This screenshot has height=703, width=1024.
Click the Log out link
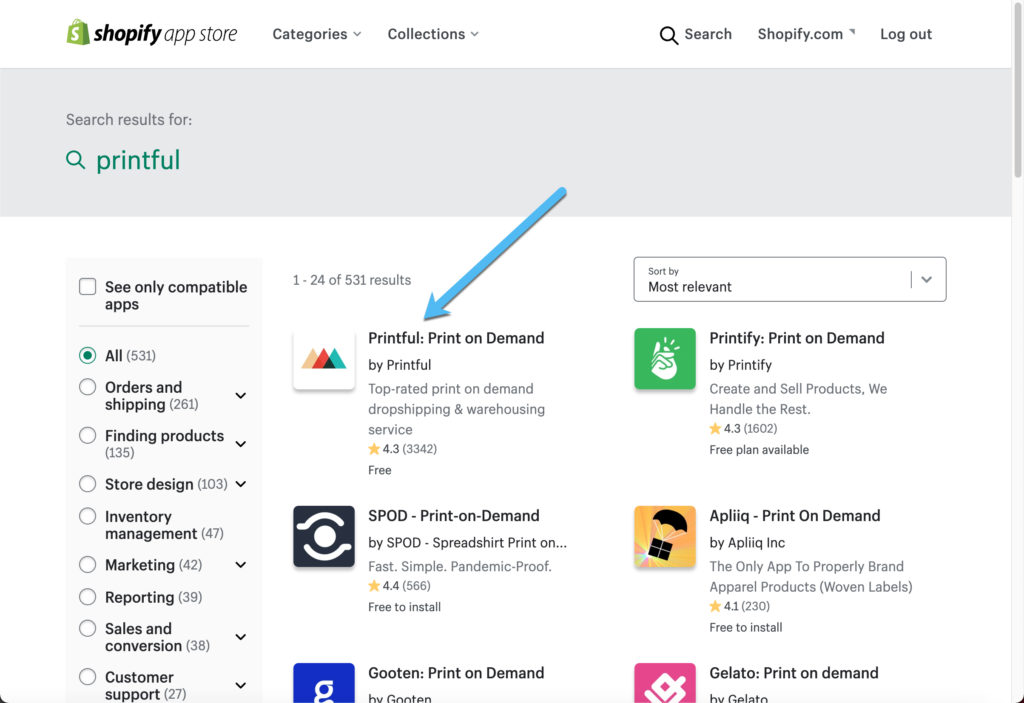[905, 34]
